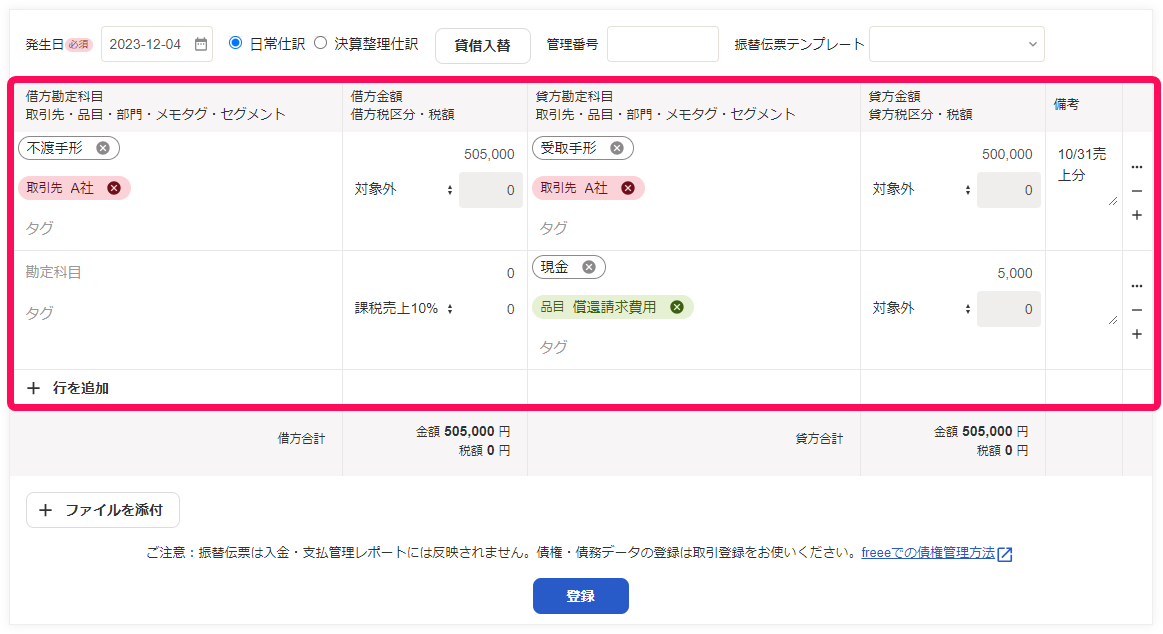Open more options for the 不渡手形 row
The width and height of the screenshot is (1163, 634).
[x=1137, y=167]
